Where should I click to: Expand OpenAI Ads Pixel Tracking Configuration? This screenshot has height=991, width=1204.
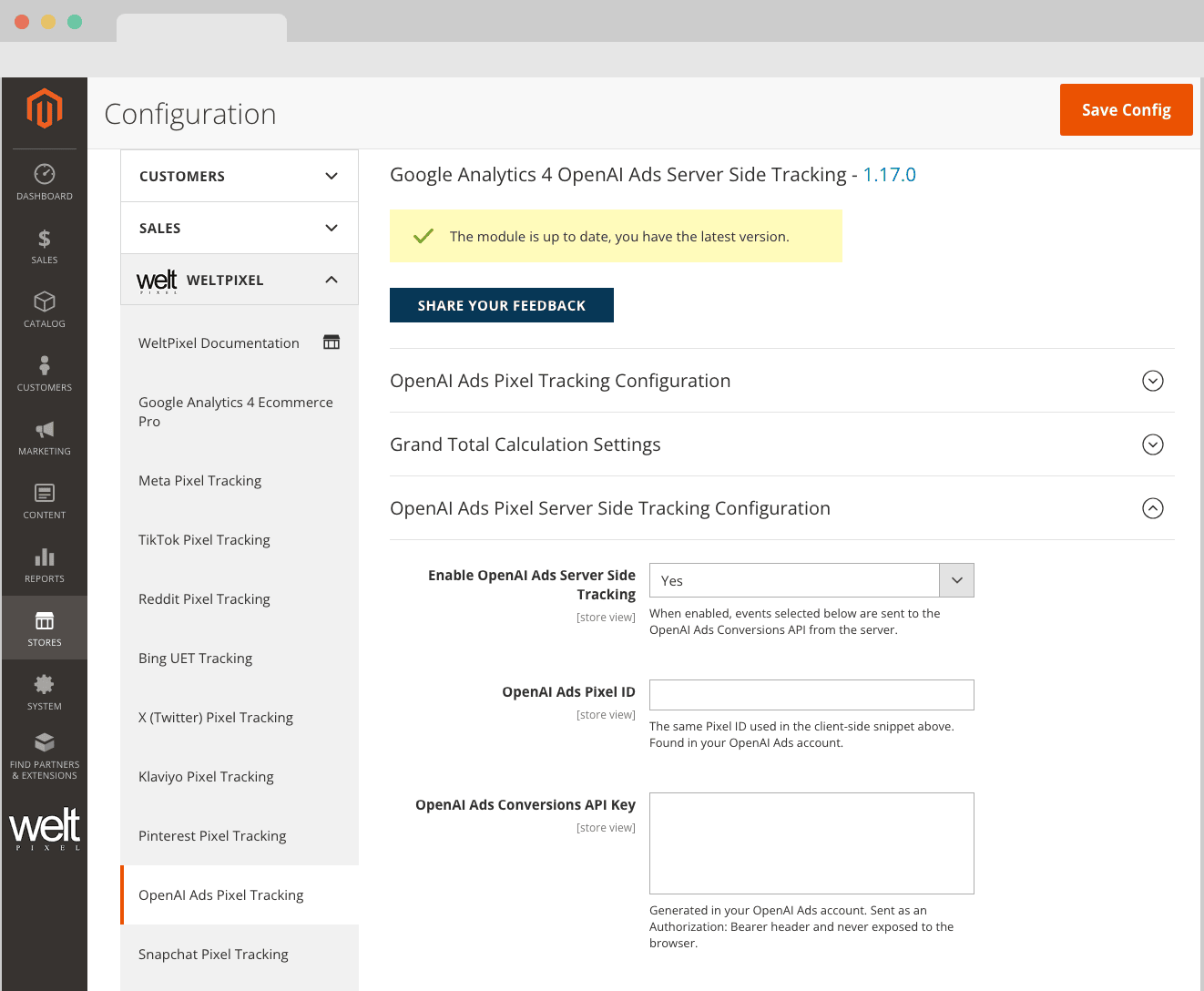click(x=782, y=381)
